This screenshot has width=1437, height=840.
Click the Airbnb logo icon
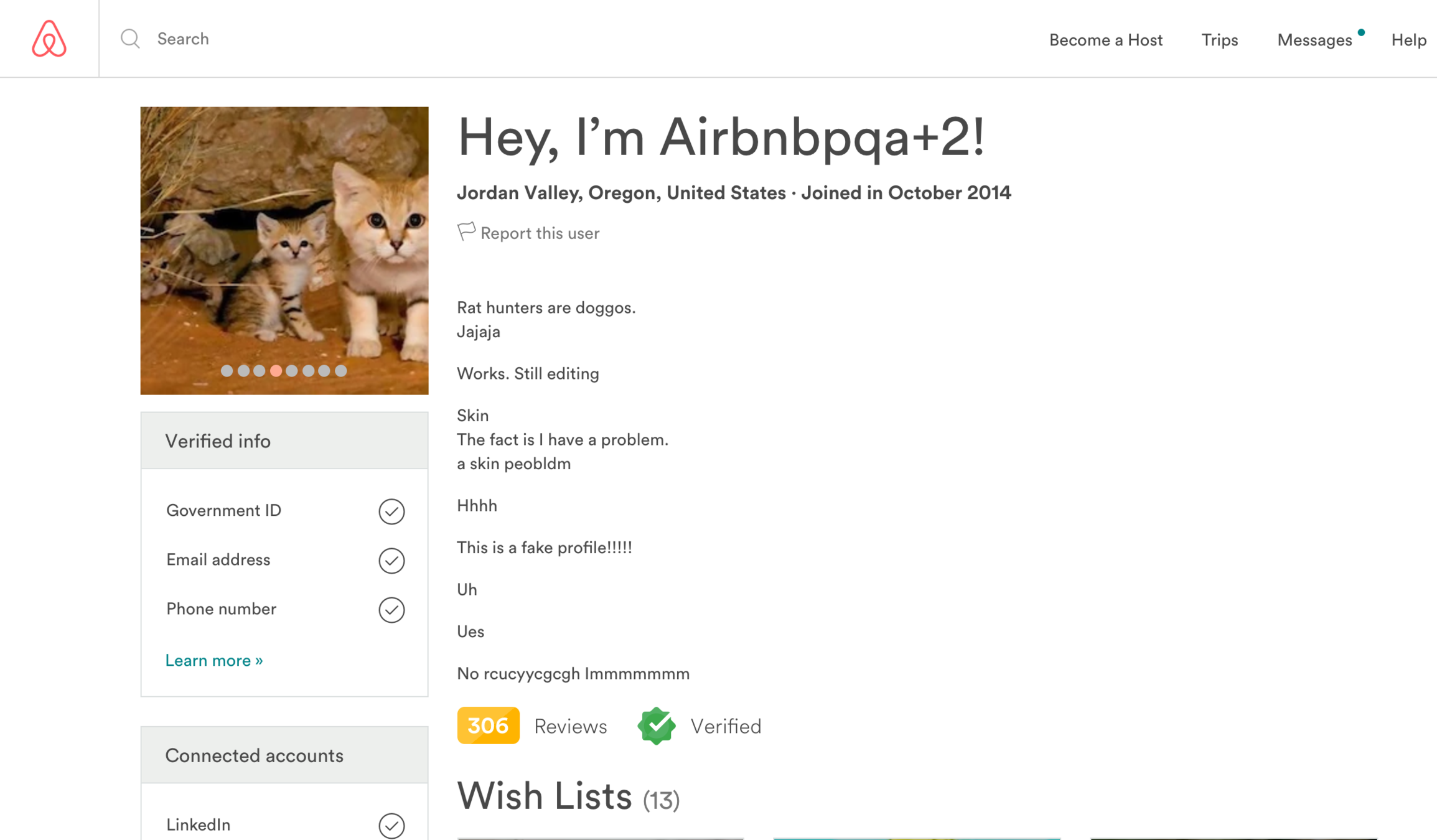coord(49,39)
